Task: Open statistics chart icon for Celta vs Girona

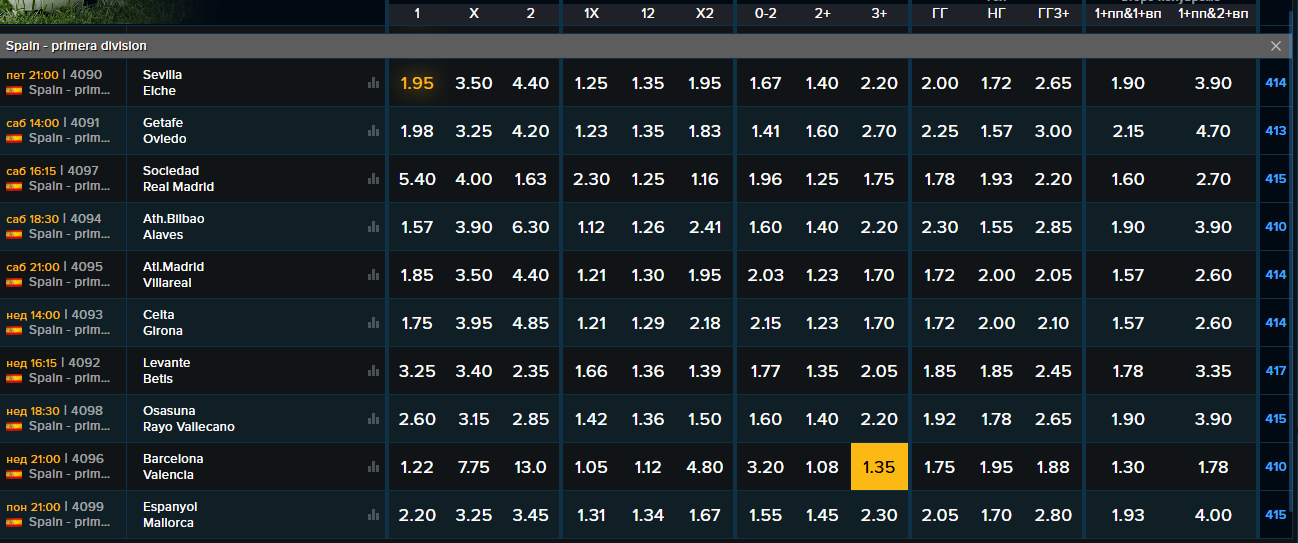Action: (373, 323)
